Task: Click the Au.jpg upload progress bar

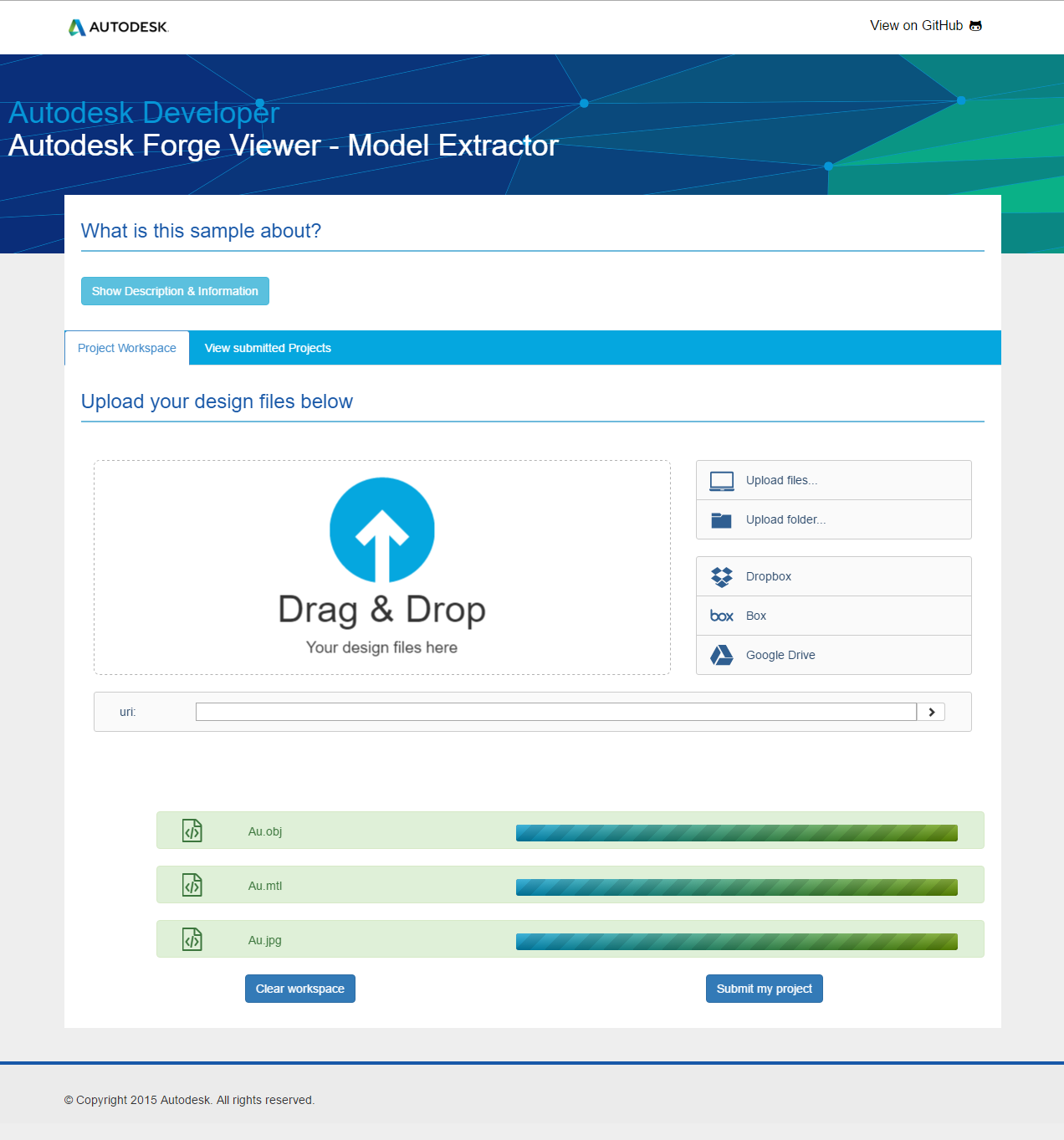Action: (737, 942)
